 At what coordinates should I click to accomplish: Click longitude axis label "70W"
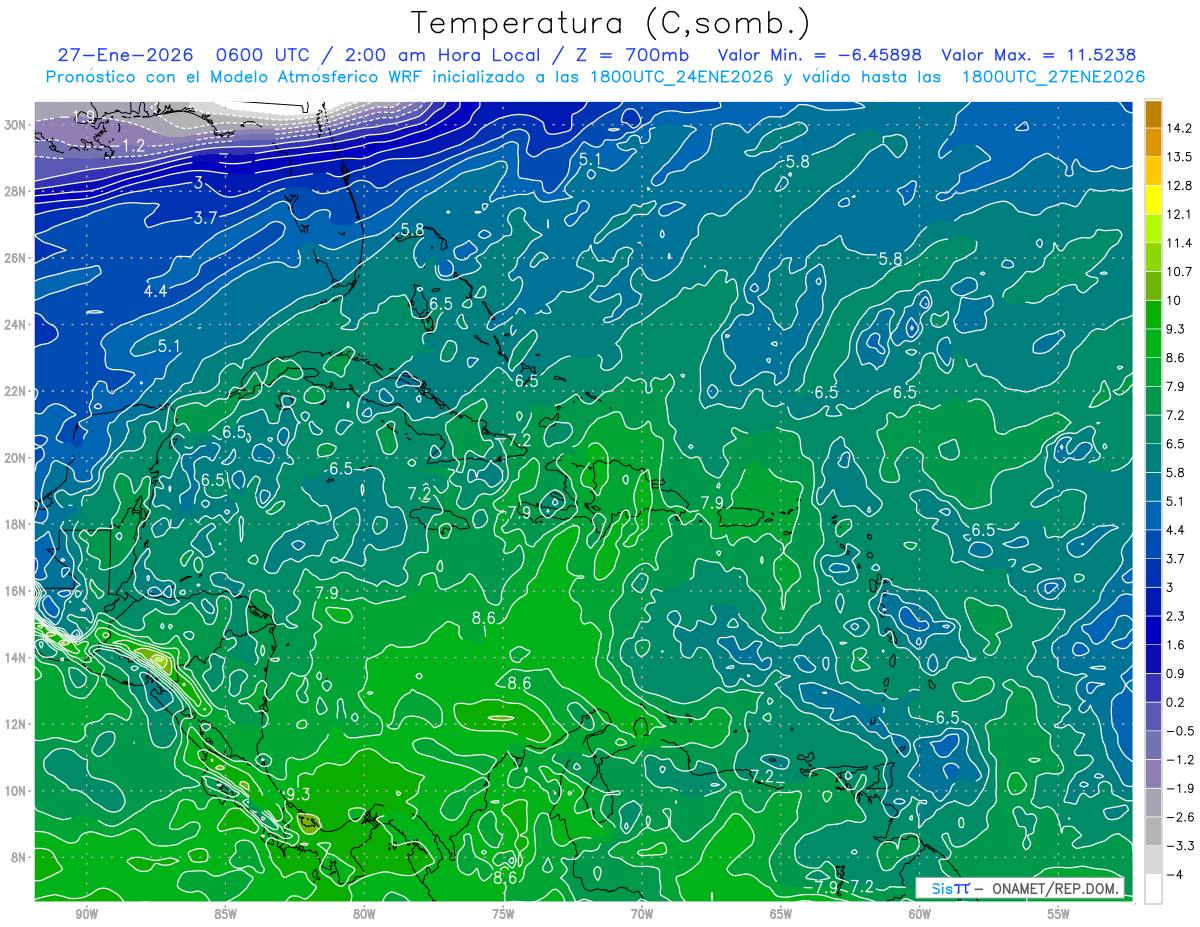pos(642,914)
